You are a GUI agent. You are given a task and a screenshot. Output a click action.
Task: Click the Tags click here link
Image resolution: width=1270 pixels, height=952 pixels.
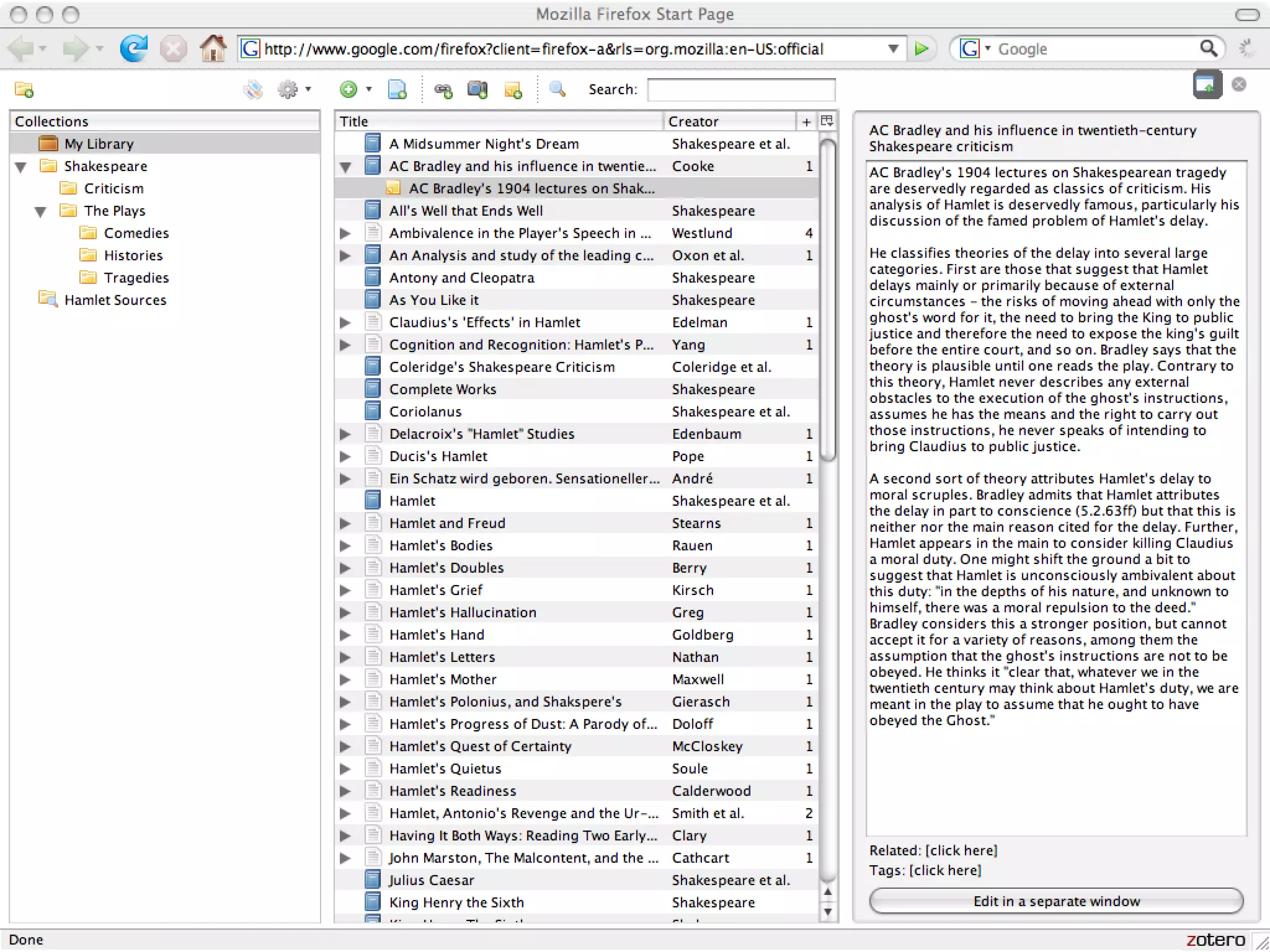tap(945, 871)
